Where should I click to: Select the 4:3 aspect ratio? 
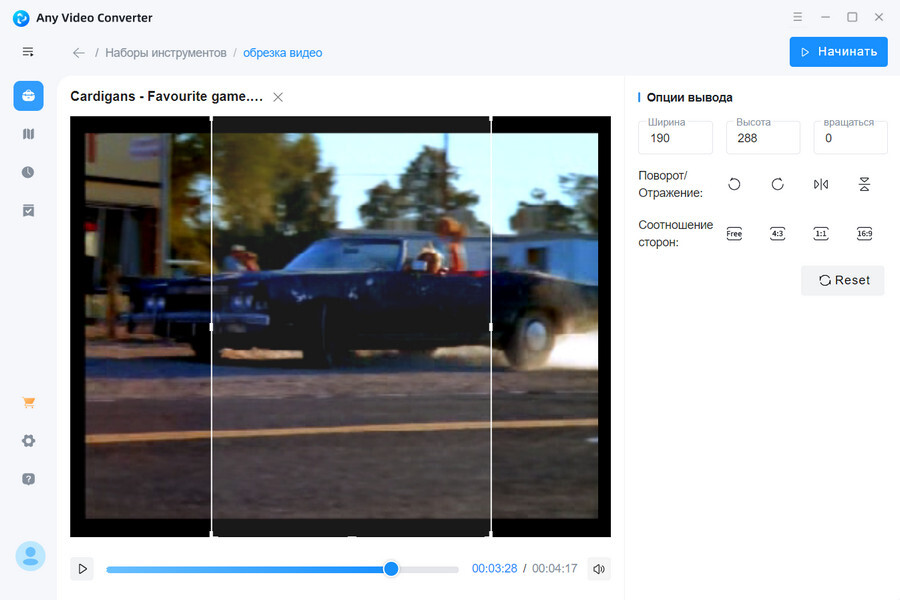(777, 234)
